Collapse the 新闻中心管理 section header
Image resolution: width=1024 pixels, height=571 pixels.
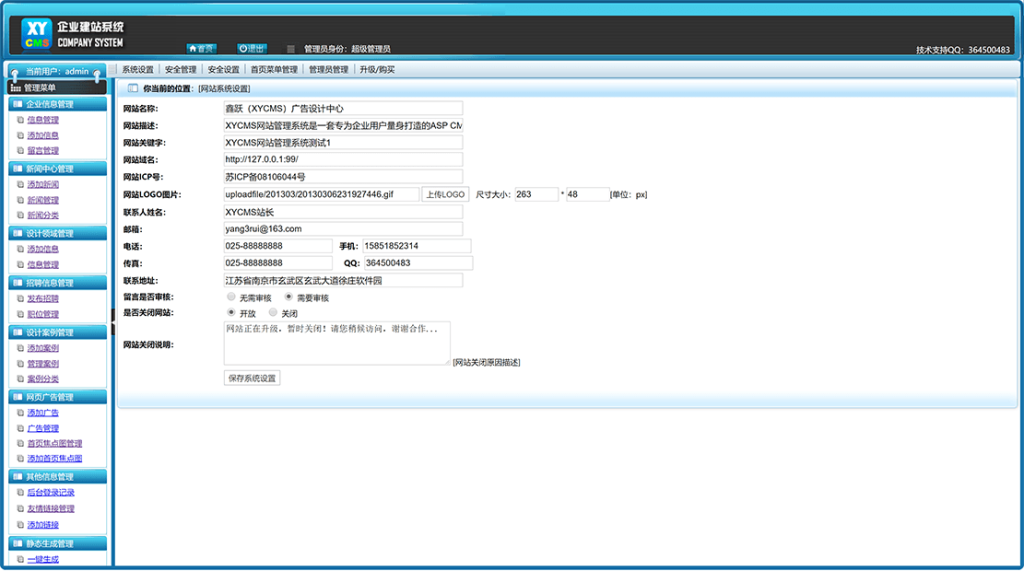coord(57,169)
